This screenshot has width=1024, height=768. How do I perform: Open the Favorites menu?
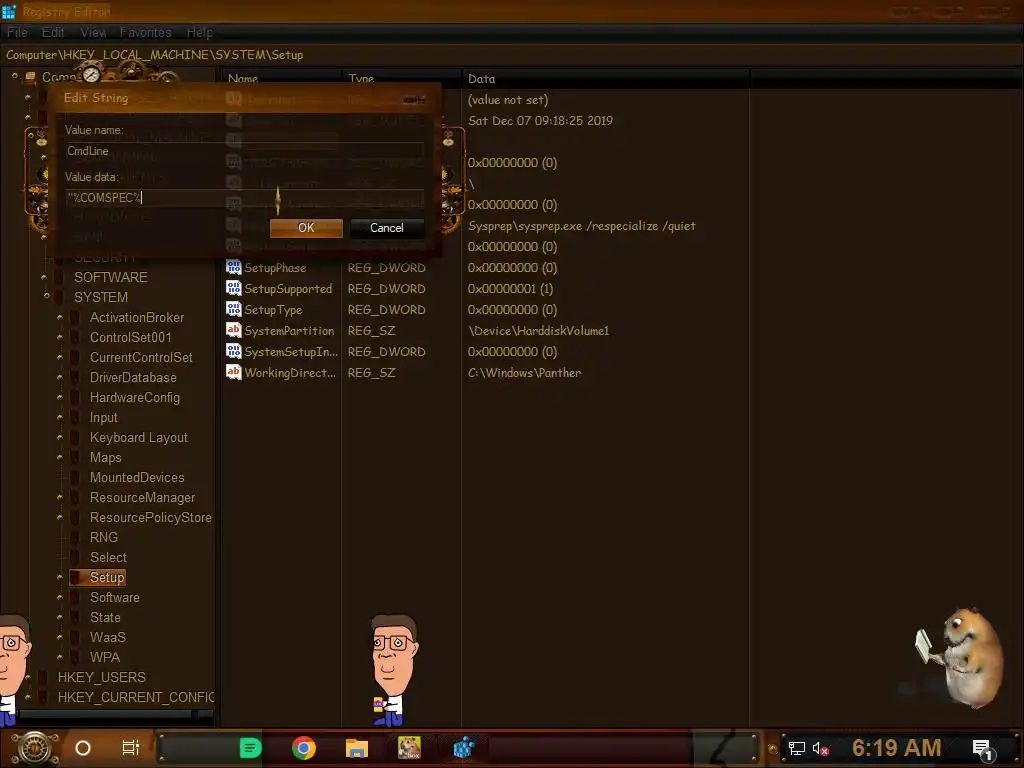click(x=145, y=33)
